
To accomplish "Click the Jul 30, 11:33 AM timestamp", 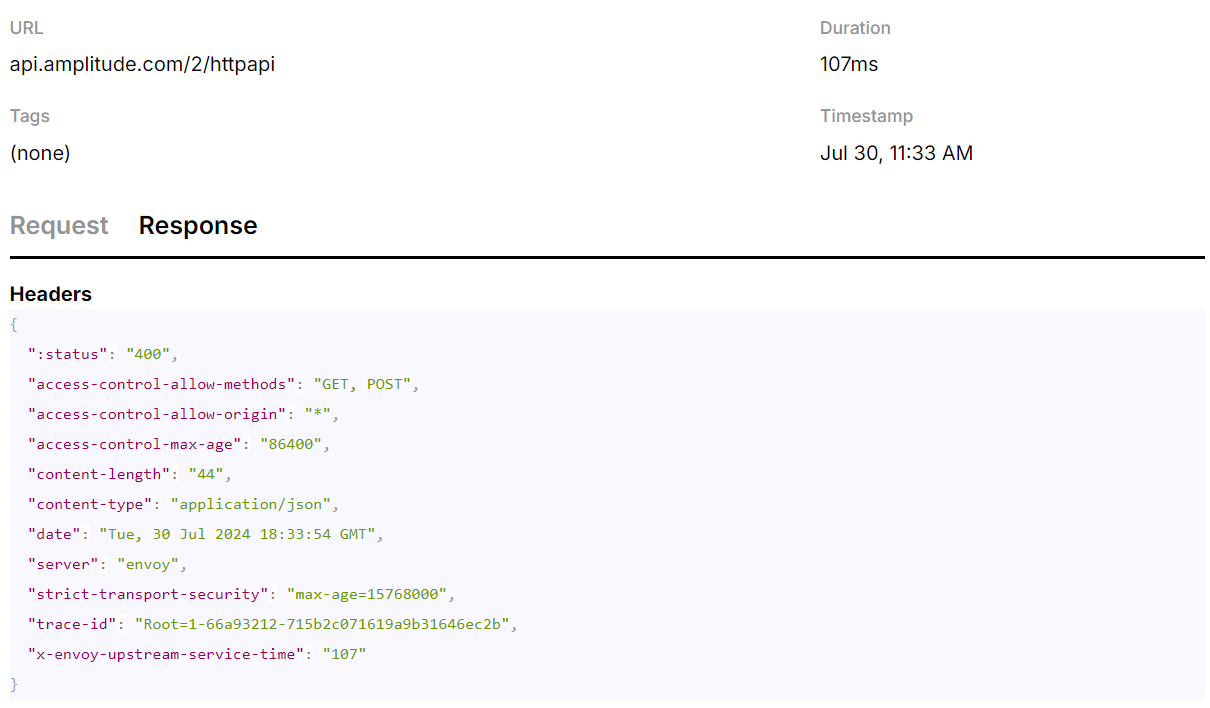I will pos(896,153).
